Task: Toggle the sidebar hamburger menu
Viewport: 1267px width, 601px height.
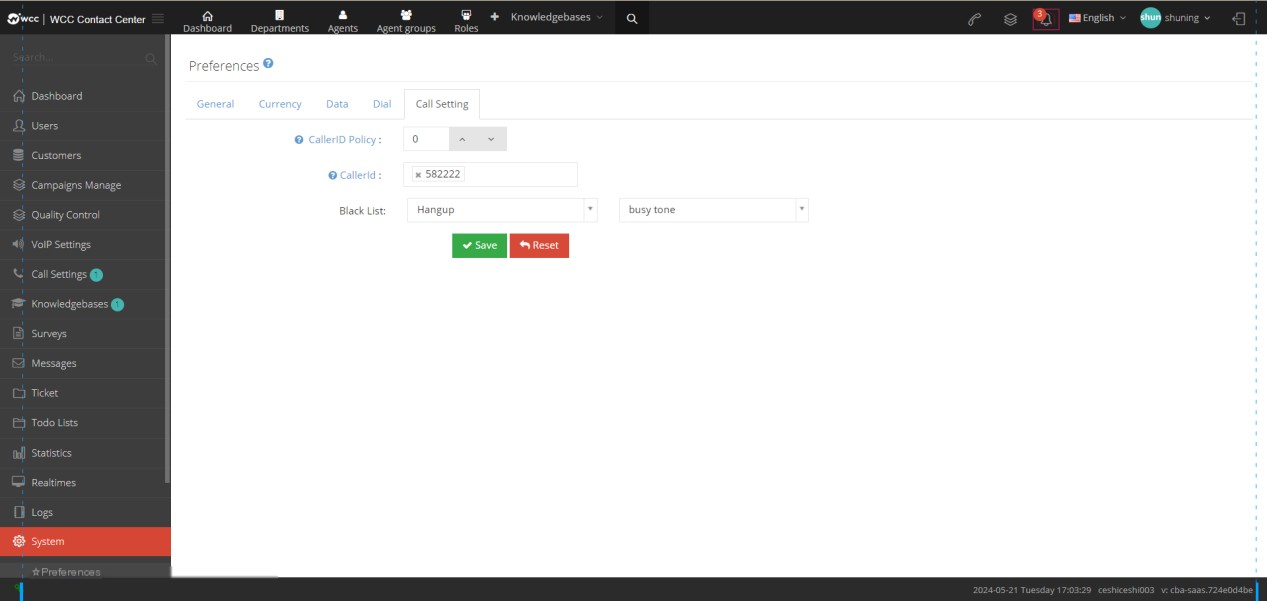Action: (x=158, y=19)
